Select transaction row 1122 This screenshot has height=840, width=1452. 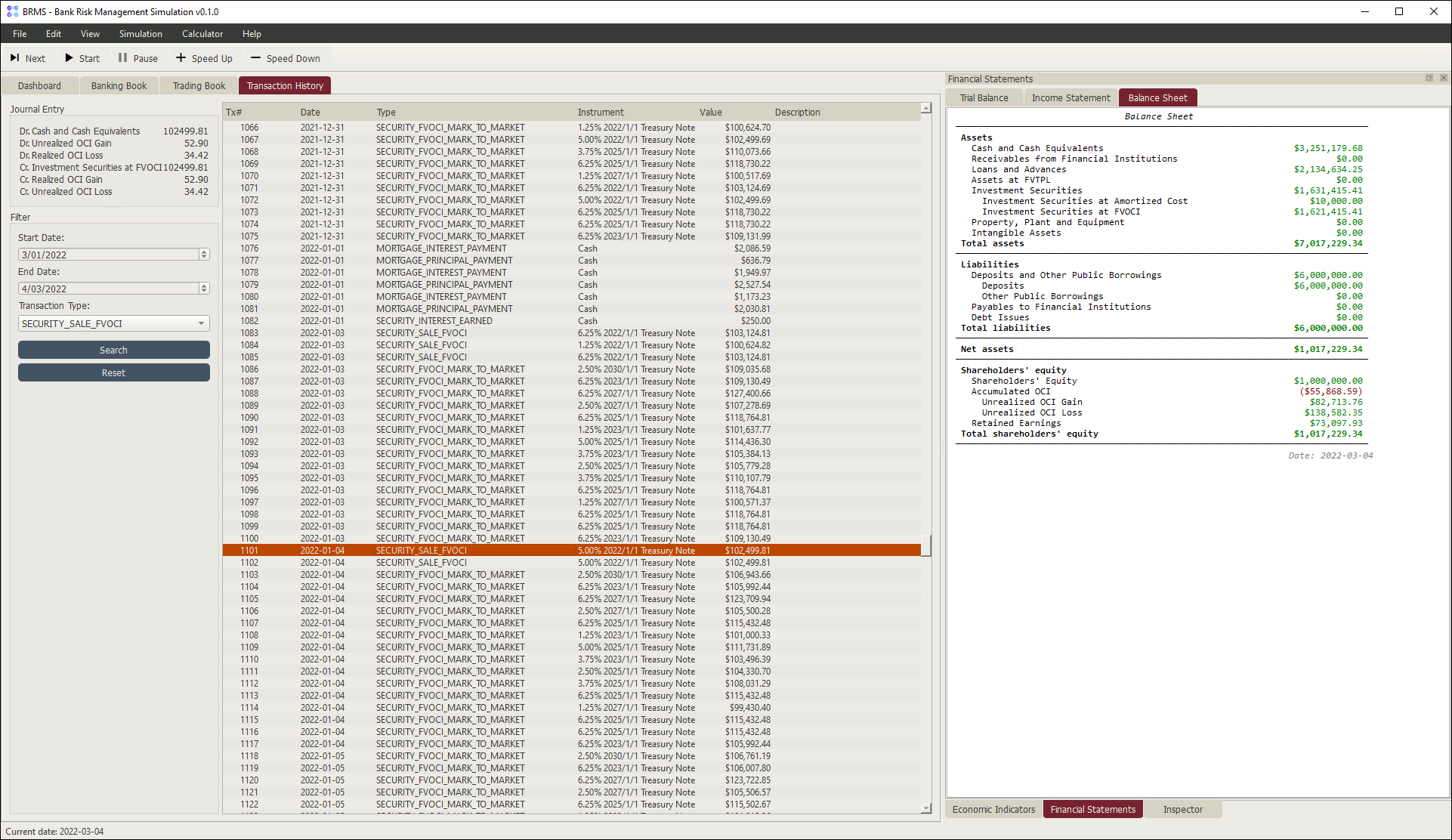pos(572,804)
